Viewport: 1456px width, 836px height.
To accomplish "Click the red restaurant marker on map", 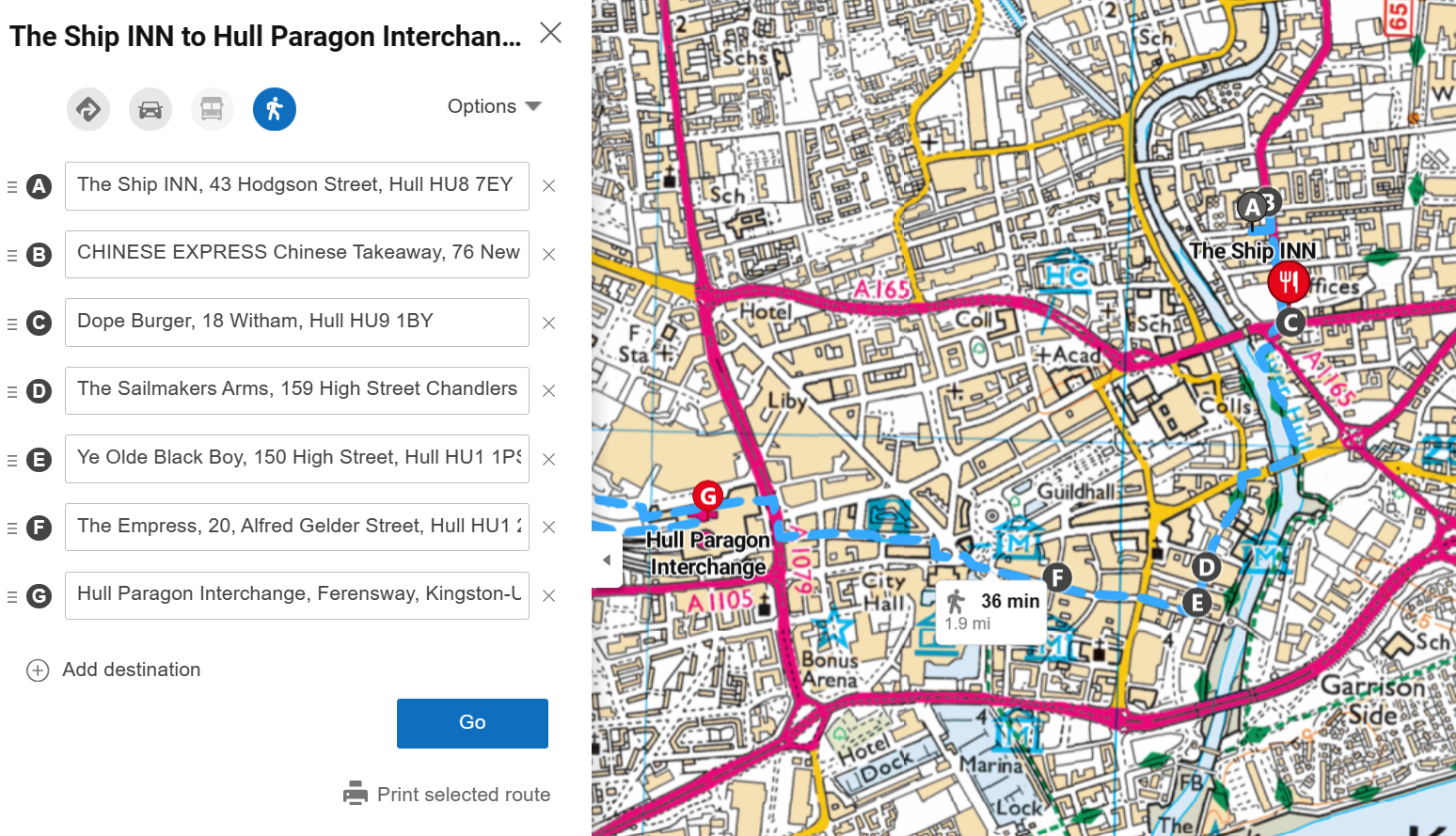I will [x=1288, y=281].
